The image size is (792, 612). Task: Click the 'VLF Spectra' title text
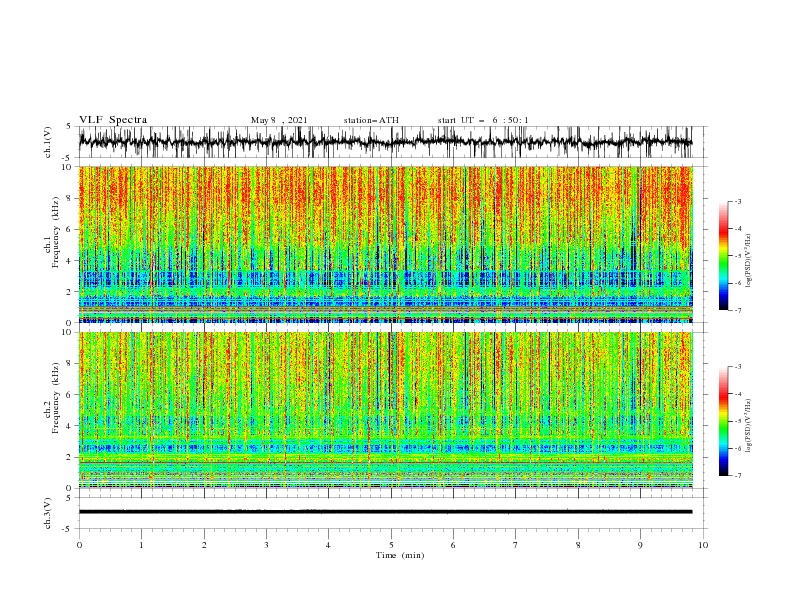coord(113,120)
